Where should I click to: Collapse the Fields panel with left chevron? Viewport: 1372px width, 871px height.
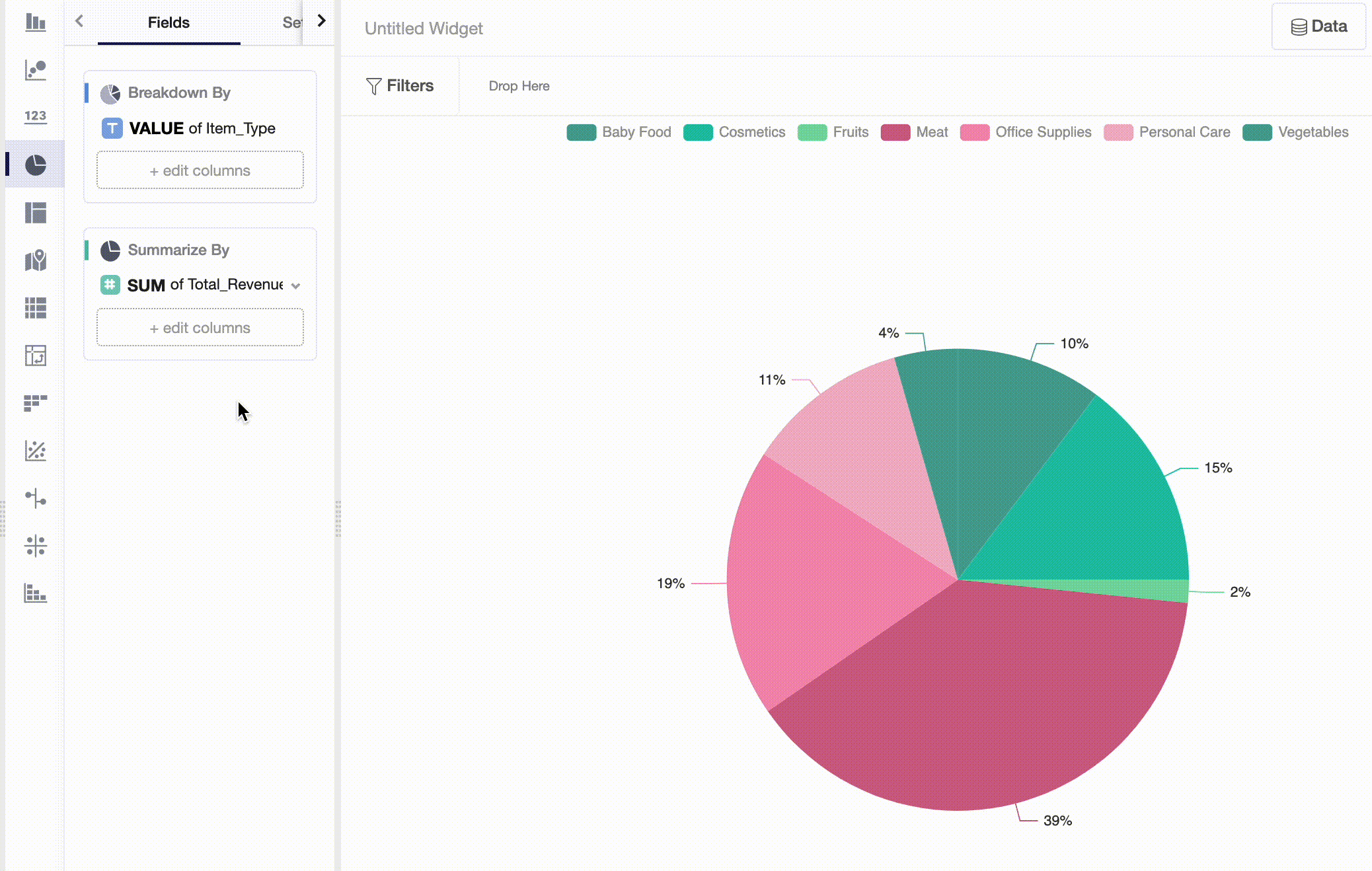point(79,20)
